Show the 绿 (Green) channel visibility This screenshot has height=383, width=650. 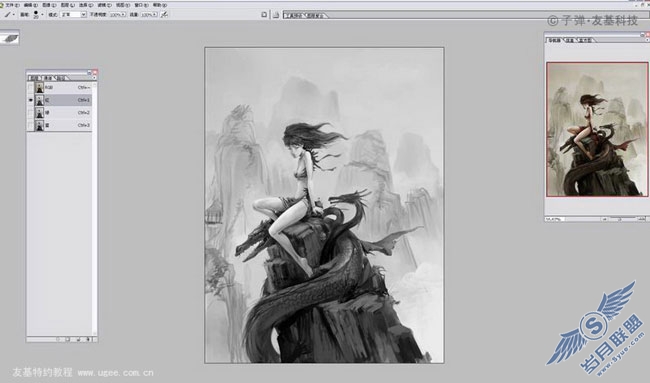click(30, 113)
